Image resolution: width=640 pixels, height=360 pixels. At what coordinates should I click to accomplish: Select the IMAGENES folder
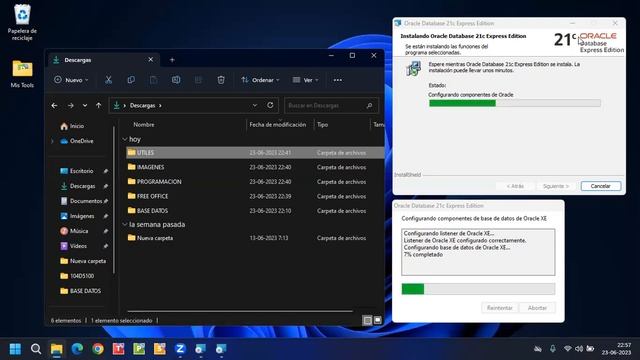(x=150, y=167)
